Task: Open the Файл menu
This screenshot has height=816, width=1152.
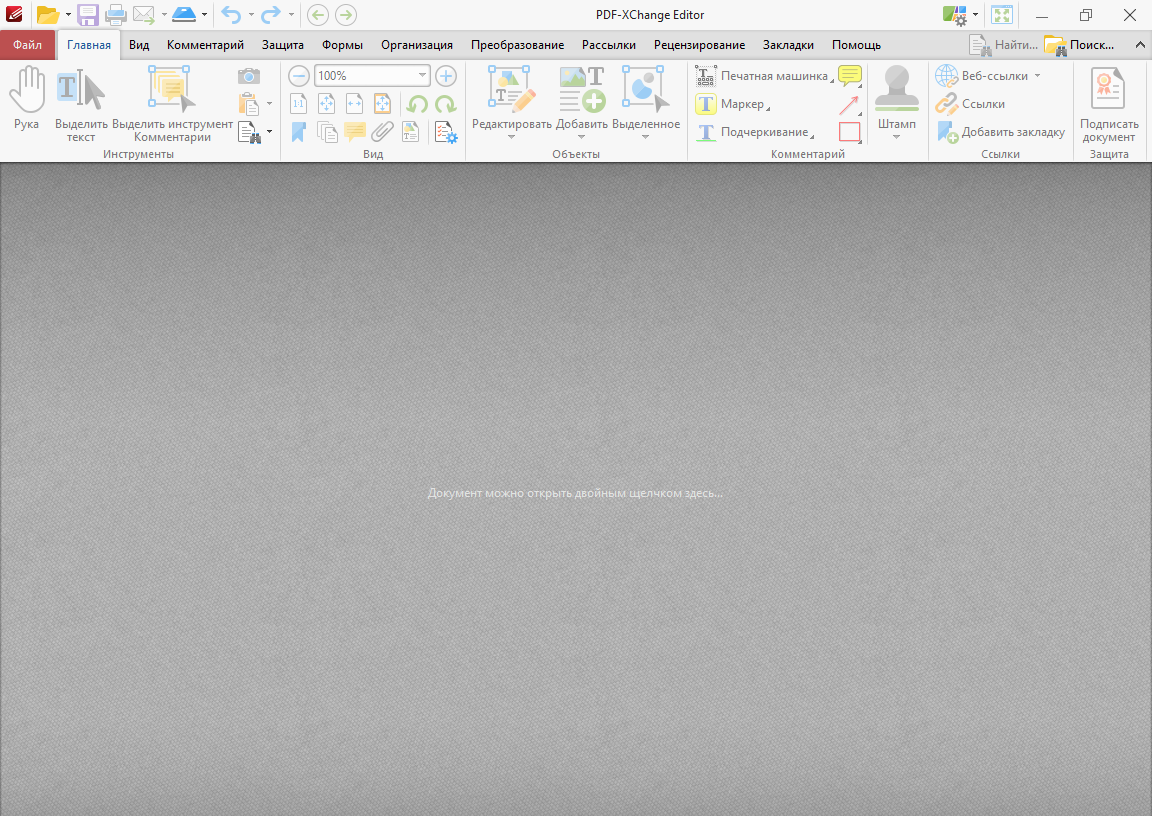Action: [28, 44]
